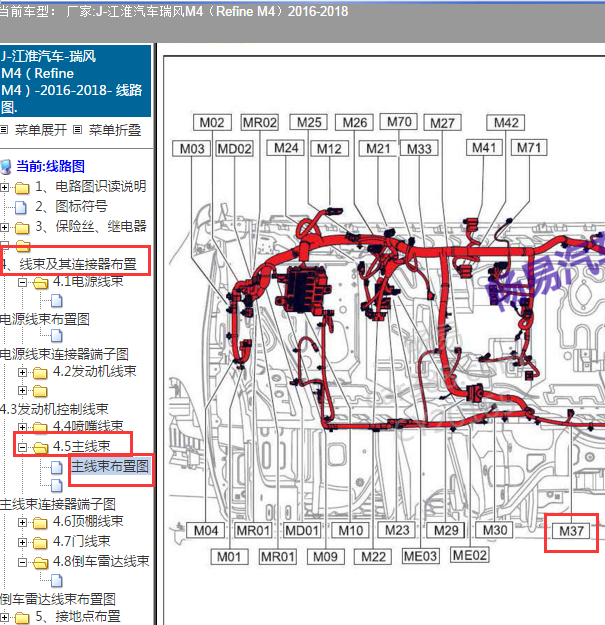This screenshot has width=605, height=625.
Task: Expand the 4.4喷嘴线束 node
Action: [23, 427]
